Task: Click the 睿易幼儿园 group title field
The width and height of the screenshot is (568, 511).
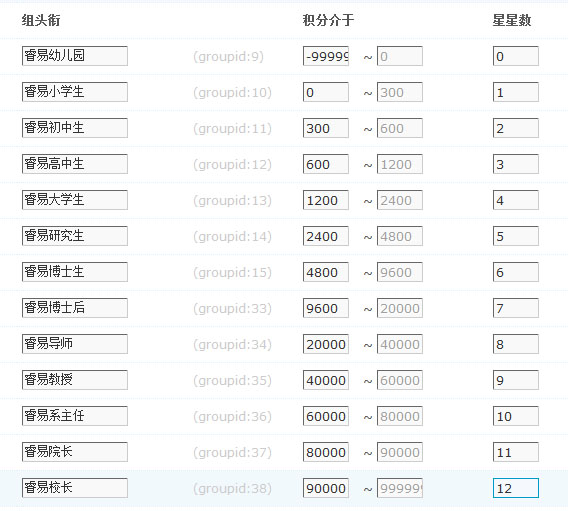Action: pos(75,56)
